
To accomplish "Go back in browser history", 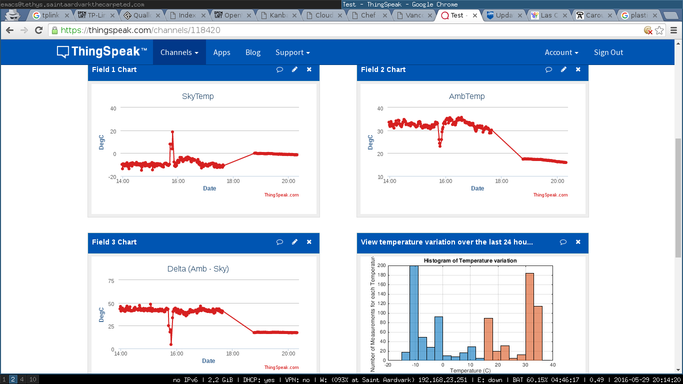I will (10, 30).
